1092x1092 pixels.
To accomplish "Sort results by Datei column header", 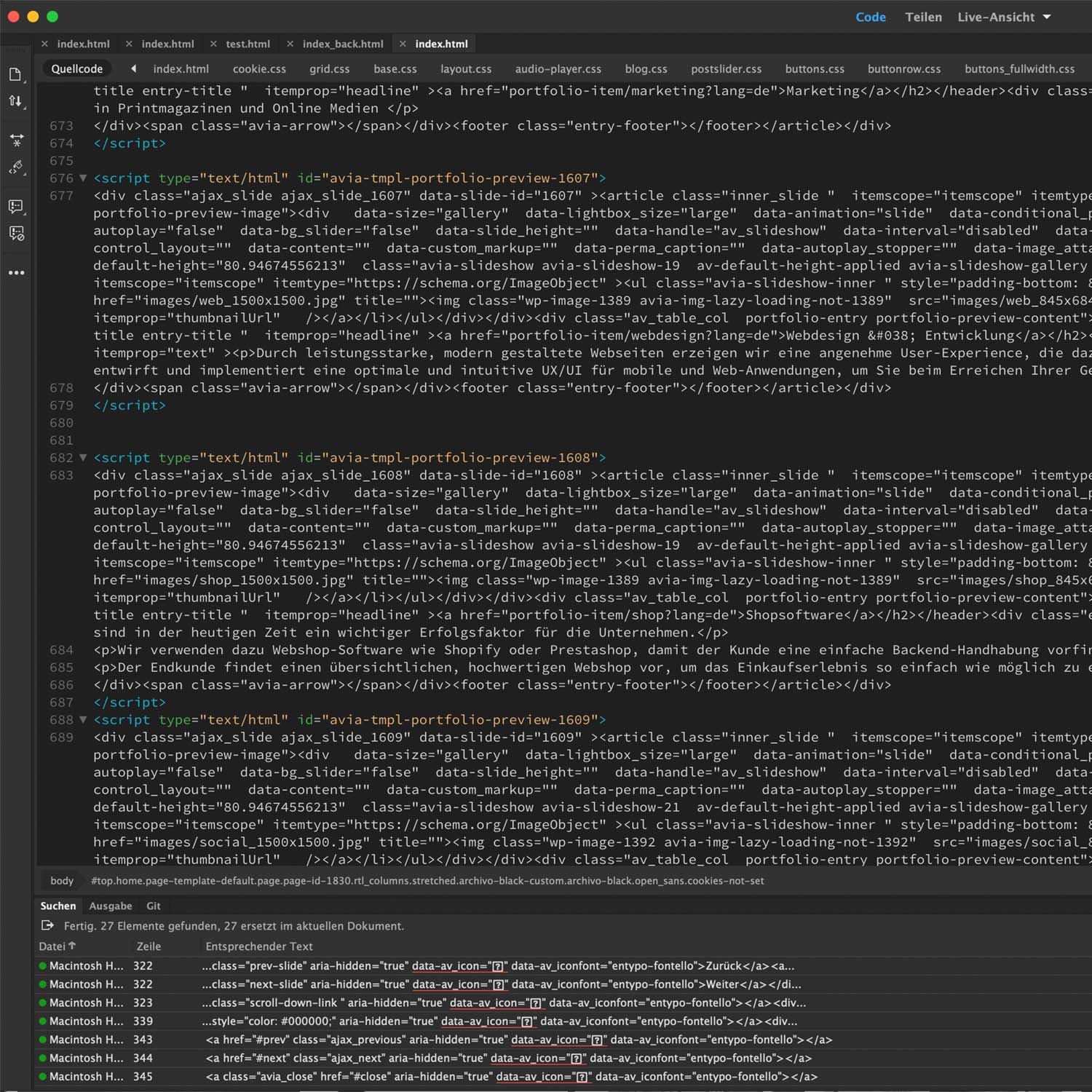I will [58, 946].
